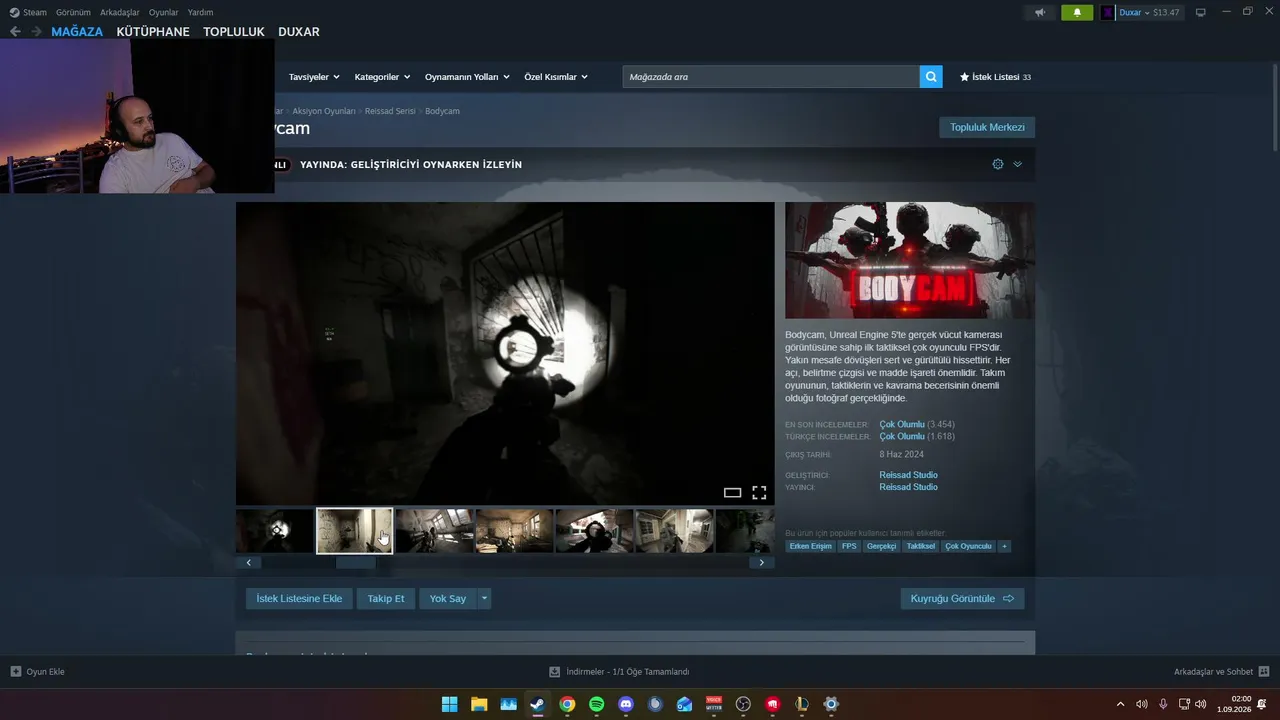The height and width of the screenshot is (720, 1280).
Task: Open the Oynamanın Yolları dropdown
Action: coord(467,77)
